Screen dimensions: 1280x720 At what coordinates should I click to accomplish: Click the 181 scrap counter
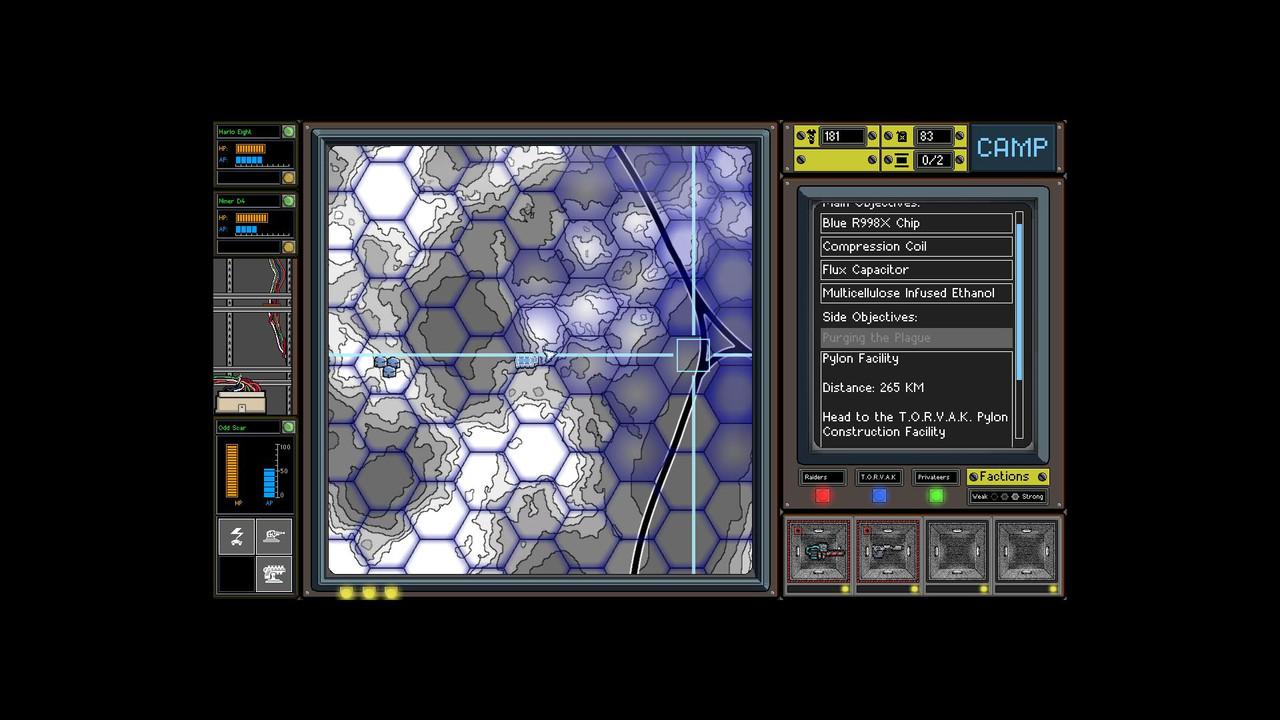(843, 136)
